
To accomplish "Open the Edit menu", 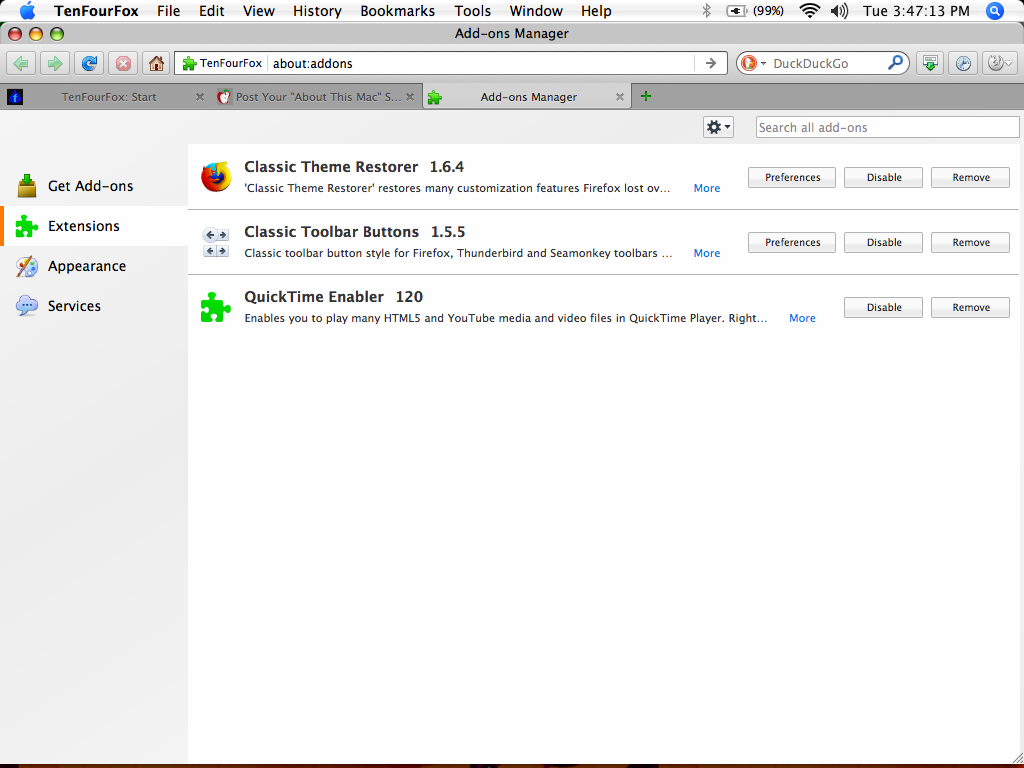I will point(212,10).
